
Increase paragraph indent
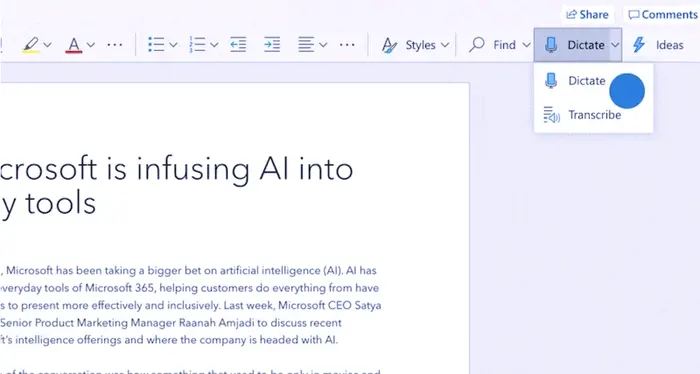[x=272, y=45]
